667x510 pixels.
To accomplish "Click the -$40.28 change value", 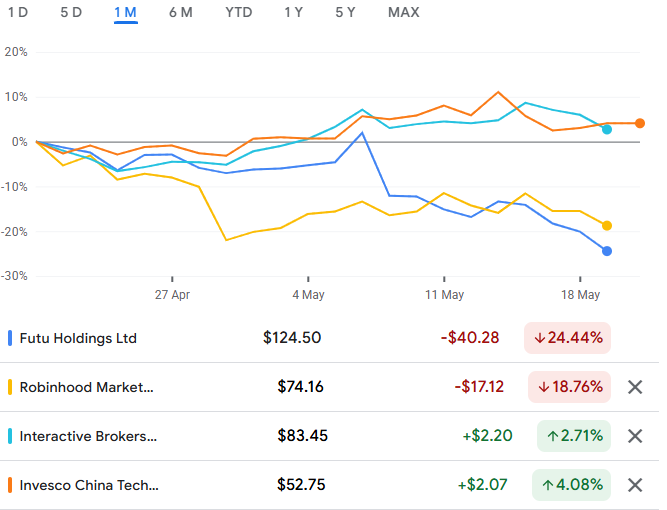I will coord(470,338).
